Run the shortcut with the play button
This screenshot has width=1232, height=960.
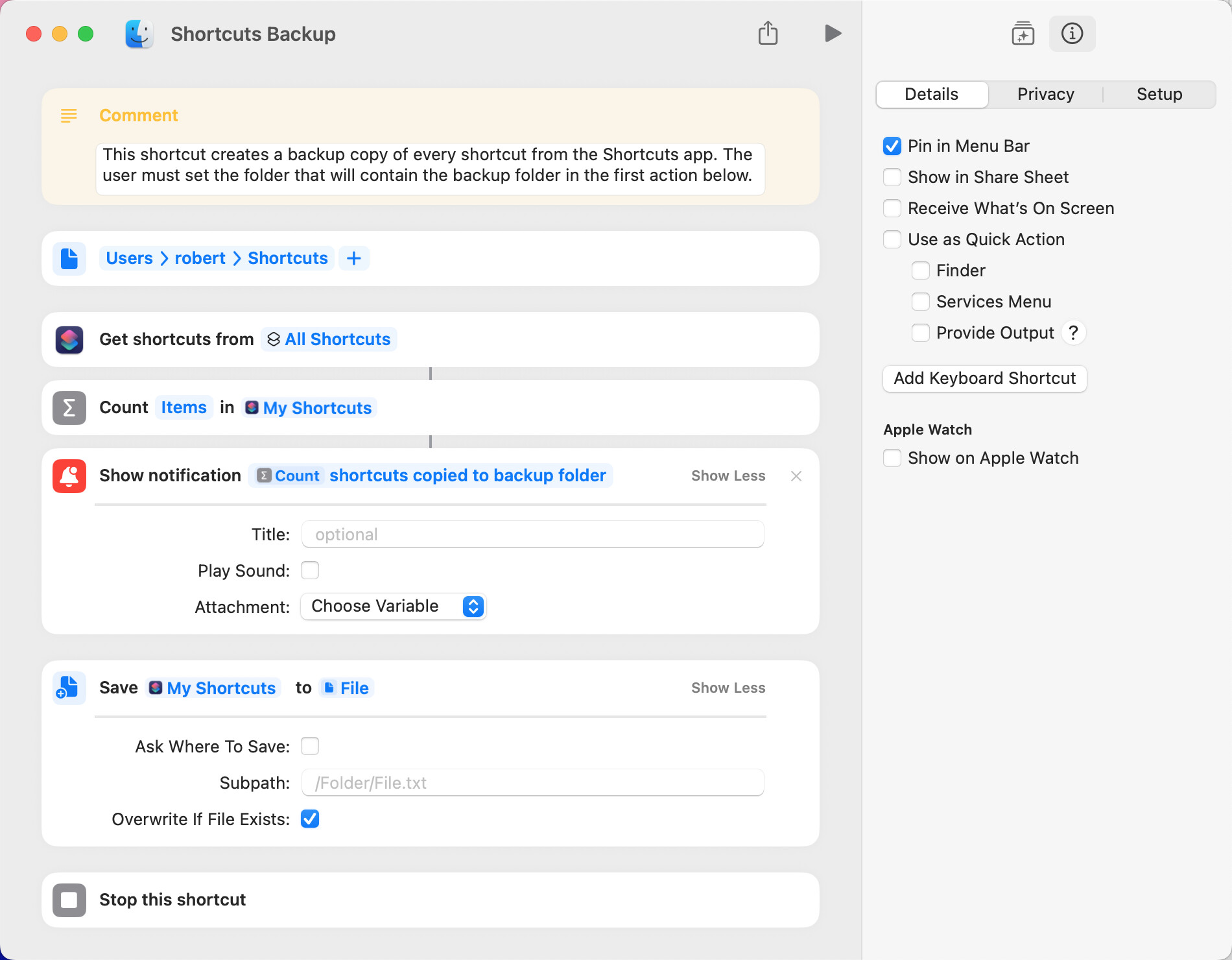pyautogui.click(x=833, y=33)
